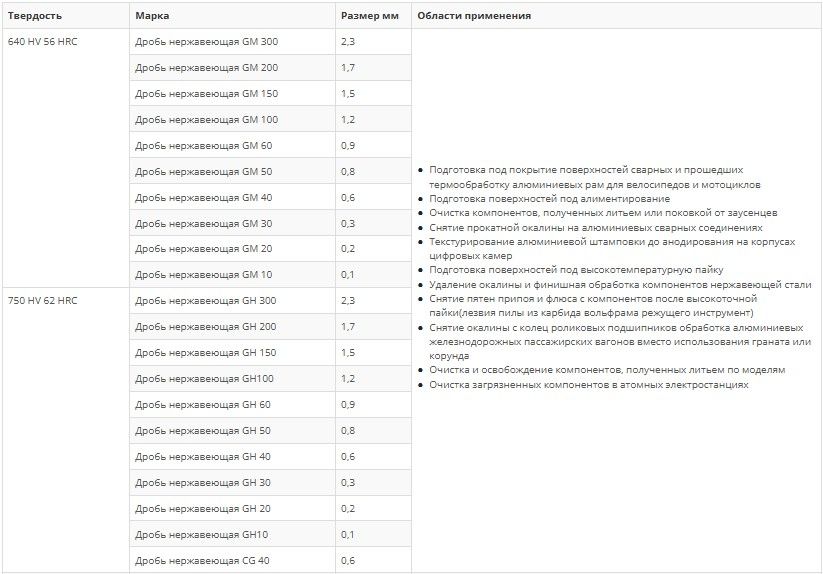Click the Области применения column header
823x574 pixels.
(x=474, y=16)
